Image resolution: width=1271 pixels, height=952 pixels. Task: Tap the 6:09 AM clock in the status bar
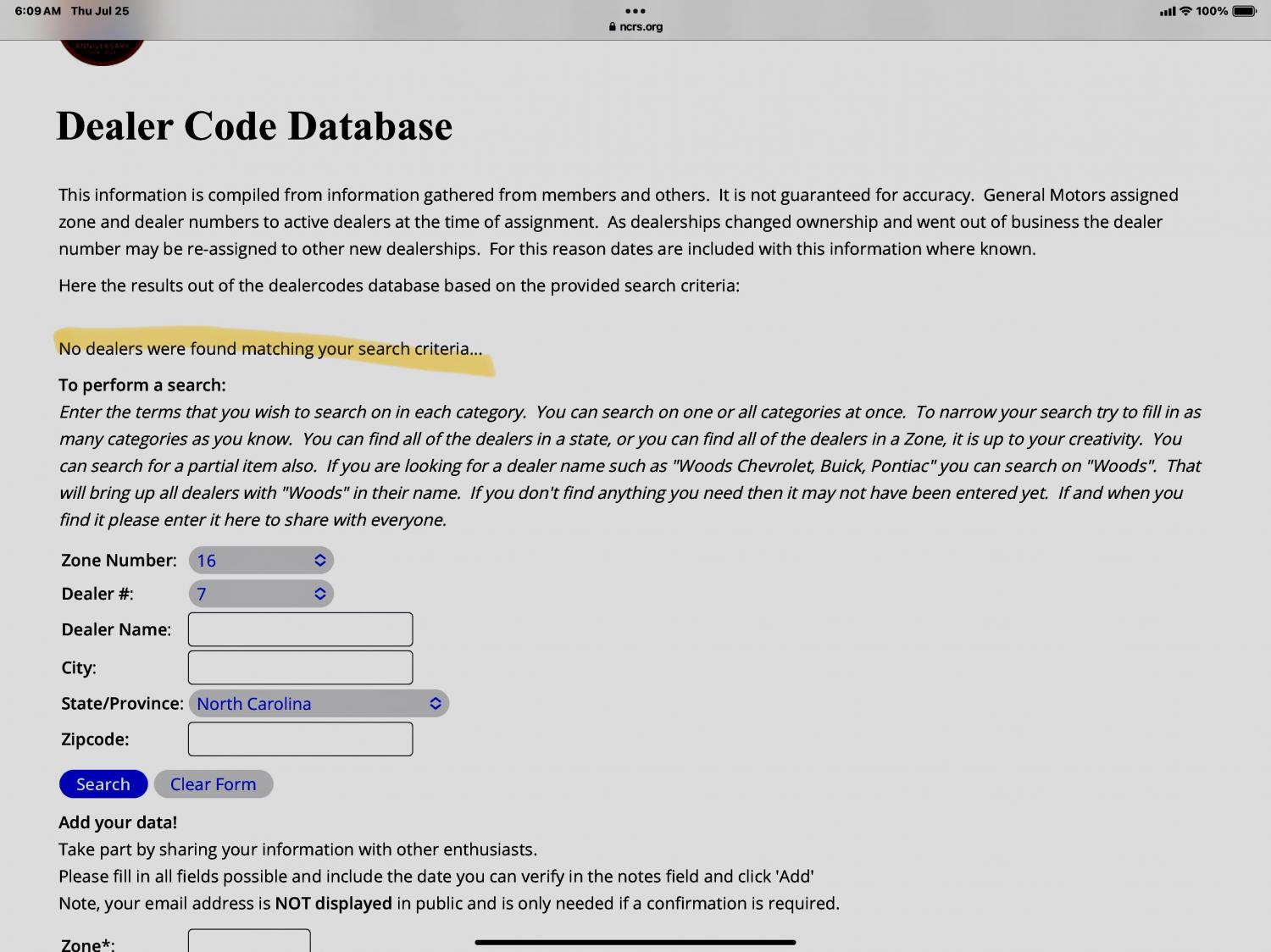pyautogui.click(x=38, y=11)
